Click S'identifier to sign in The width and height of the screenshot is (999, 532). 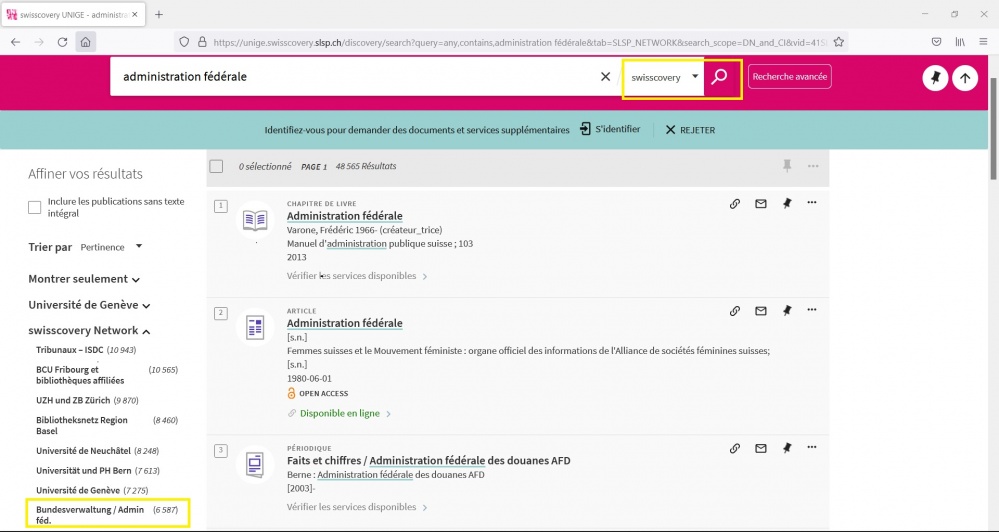click(610, 130)
